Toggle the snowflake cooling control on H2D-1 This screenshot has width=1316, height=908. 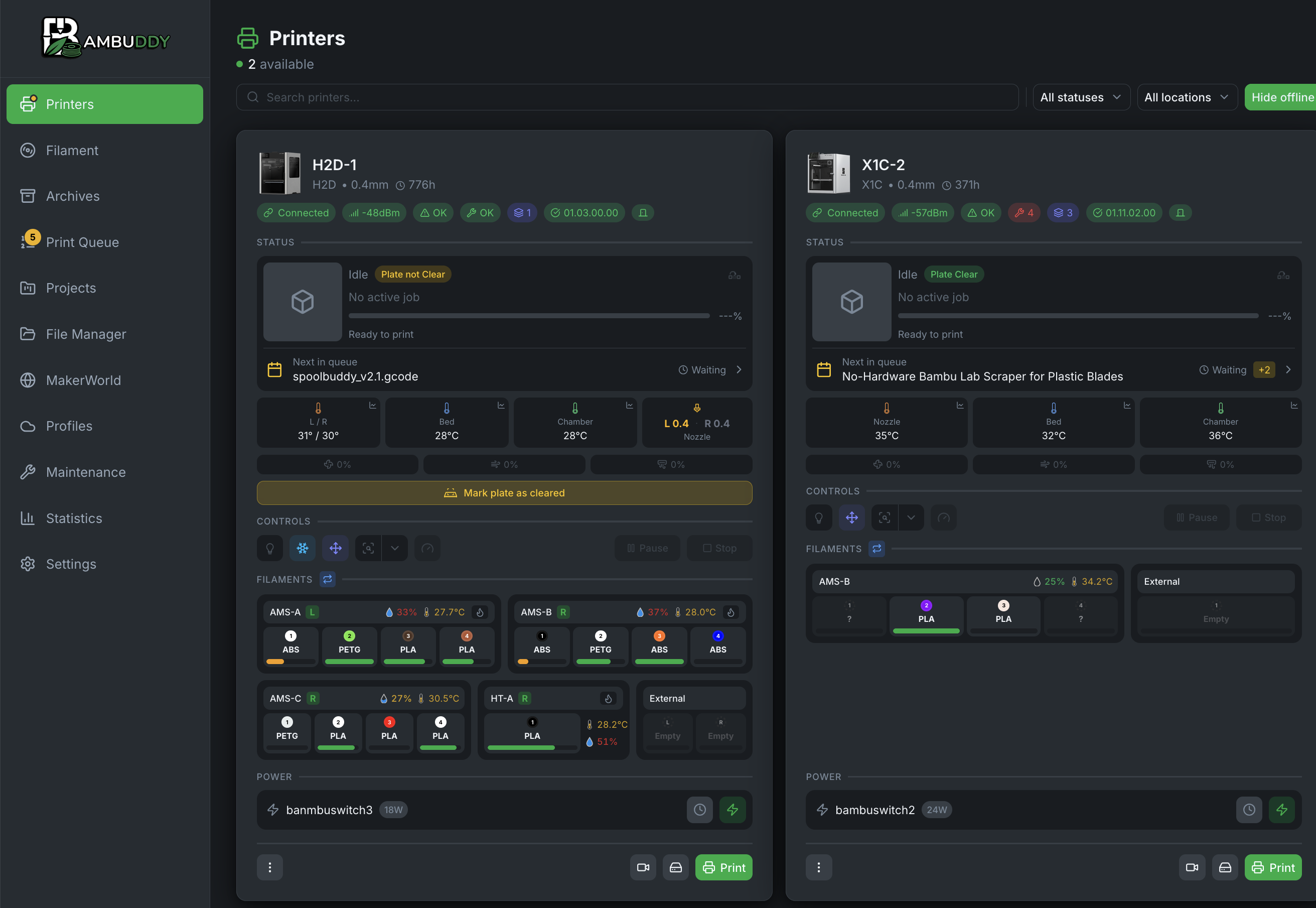[303, 549]
